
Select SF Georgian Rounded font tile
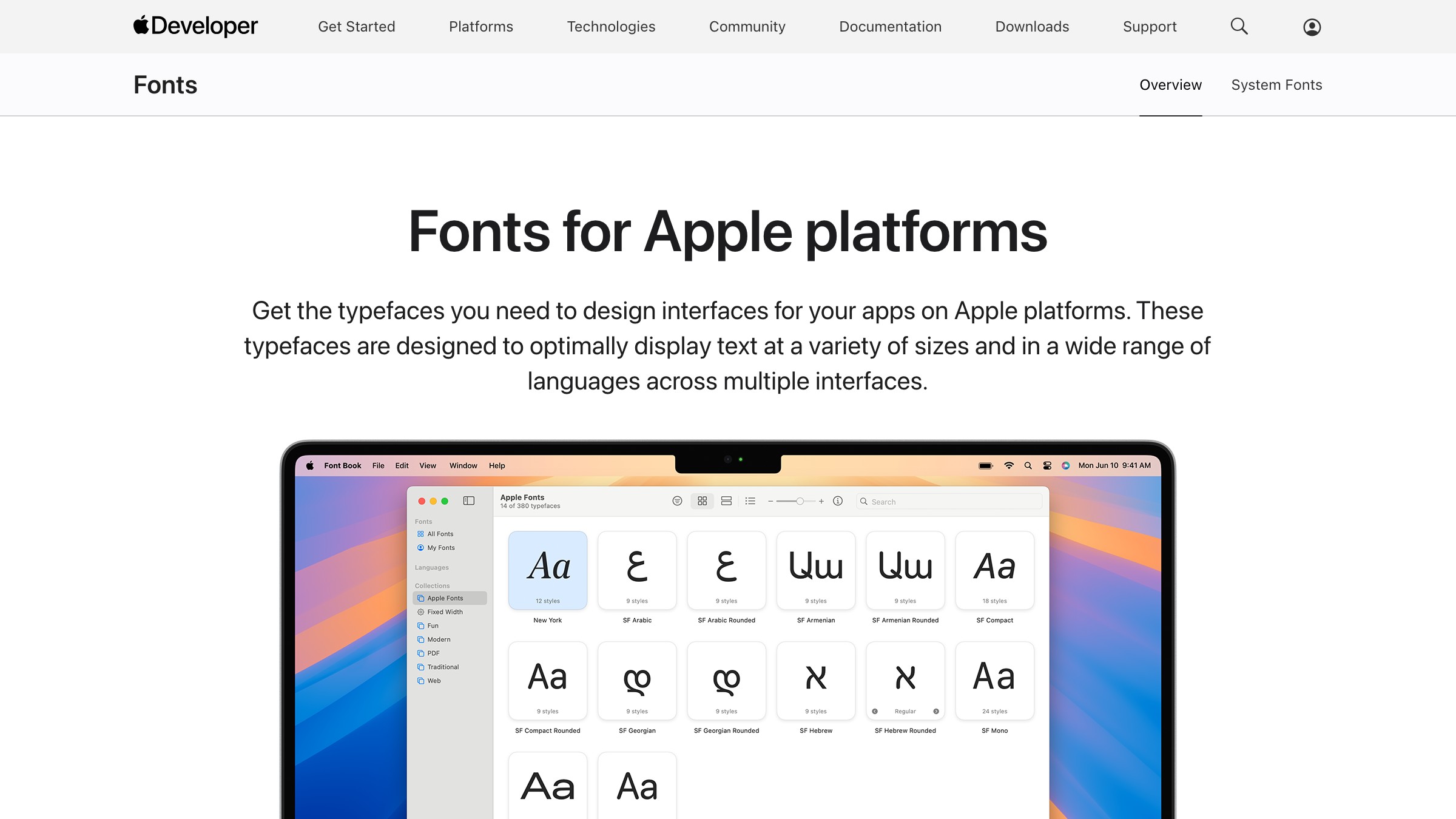(x=726, y=681)
